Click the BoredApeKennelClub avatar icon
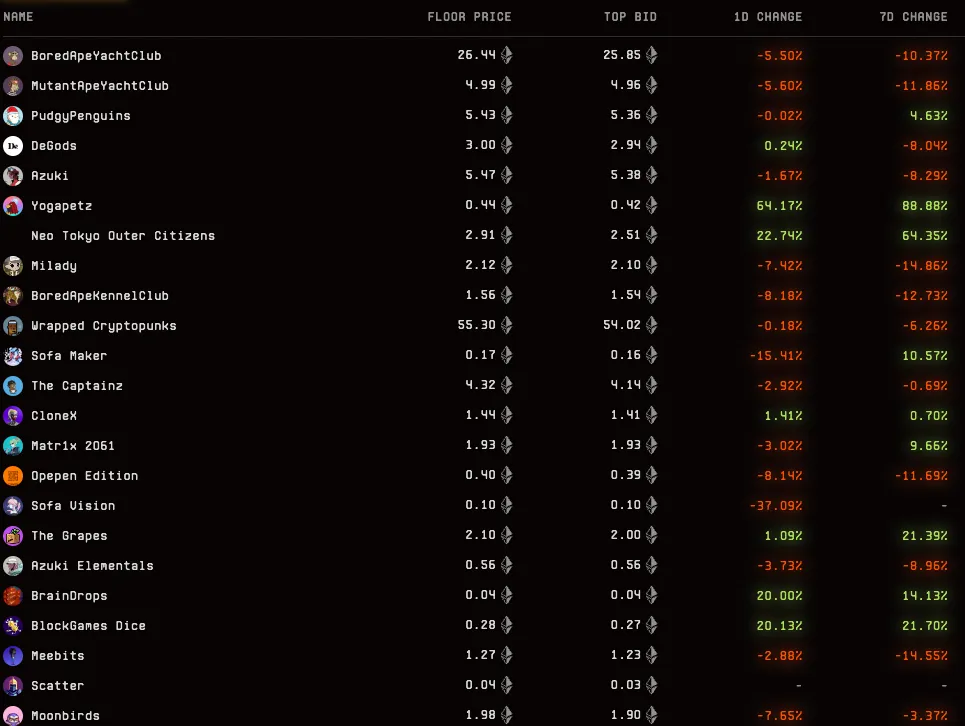The image size is (965, 726). click(x=13, y=296)
